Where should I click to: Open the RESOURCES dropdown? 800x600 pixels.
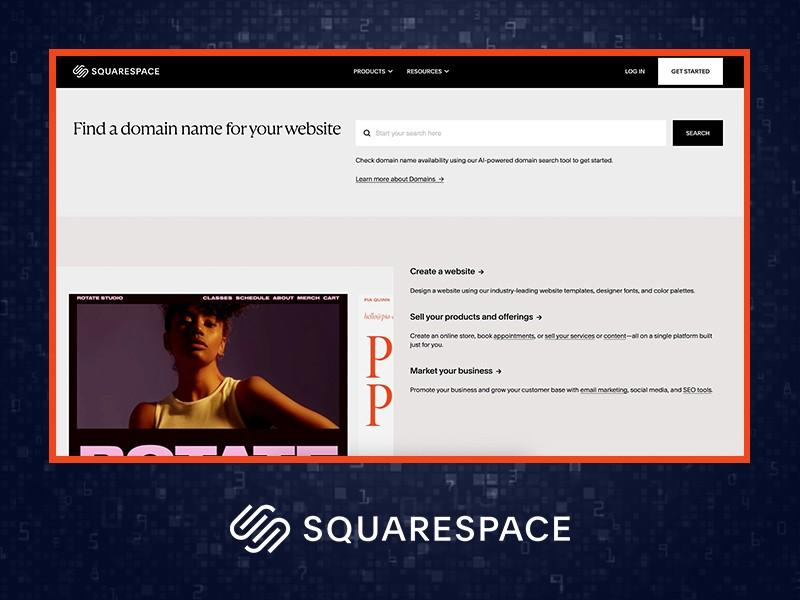coord(428,71)
